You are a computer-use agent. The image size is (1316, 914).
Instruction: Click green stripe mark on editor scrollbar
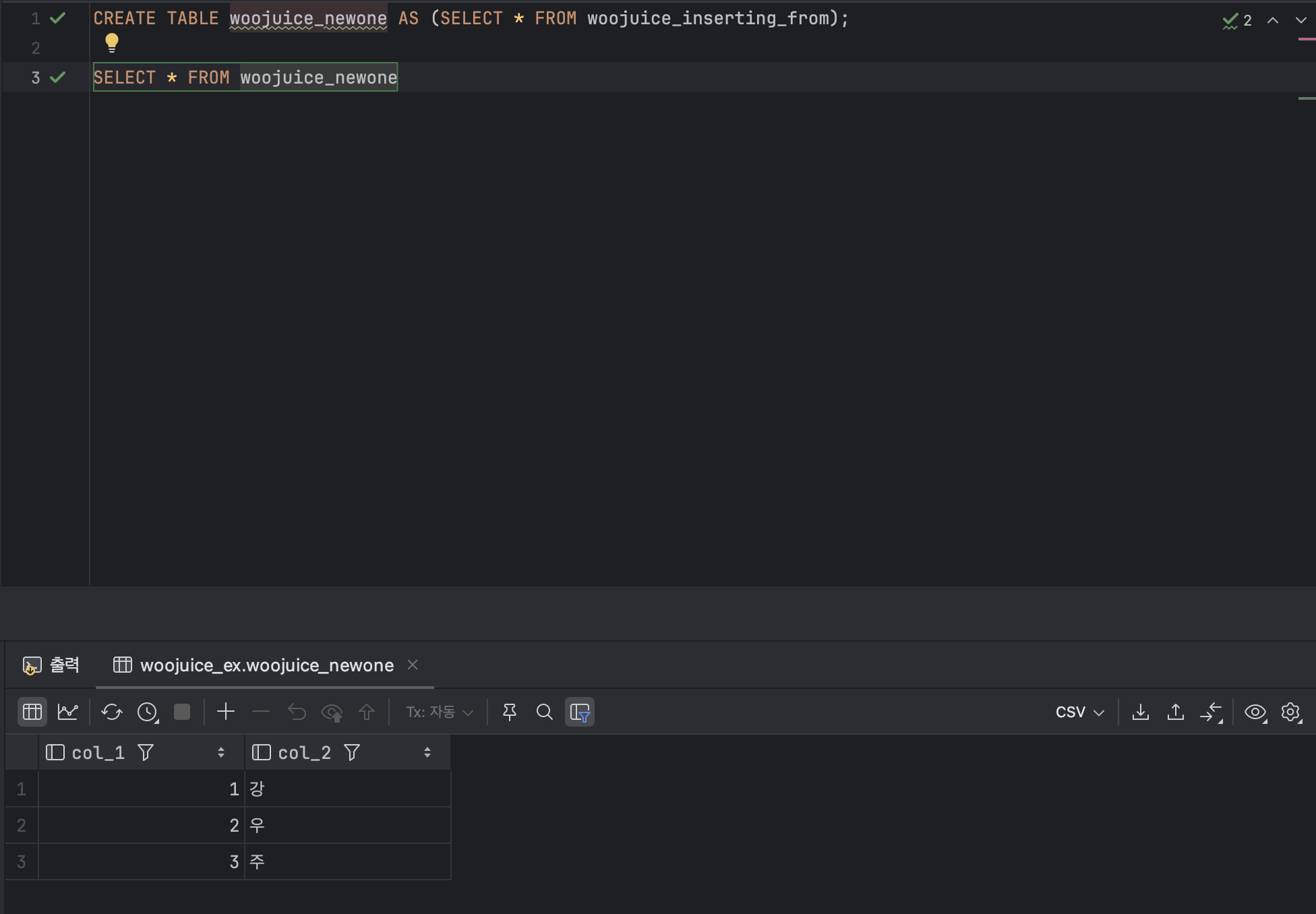point(1307,98)
